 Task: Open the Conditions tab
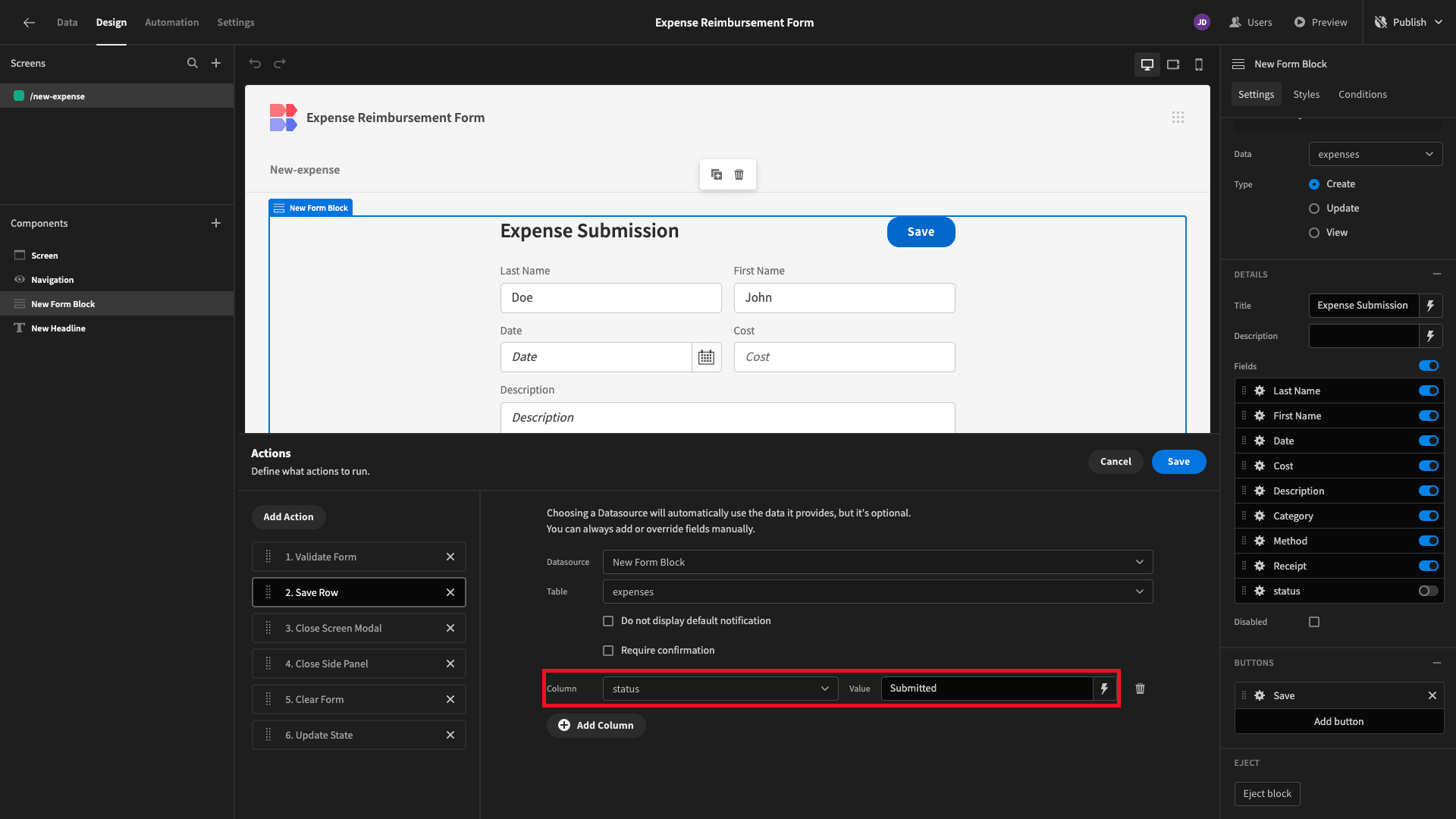pos(1362,94)
